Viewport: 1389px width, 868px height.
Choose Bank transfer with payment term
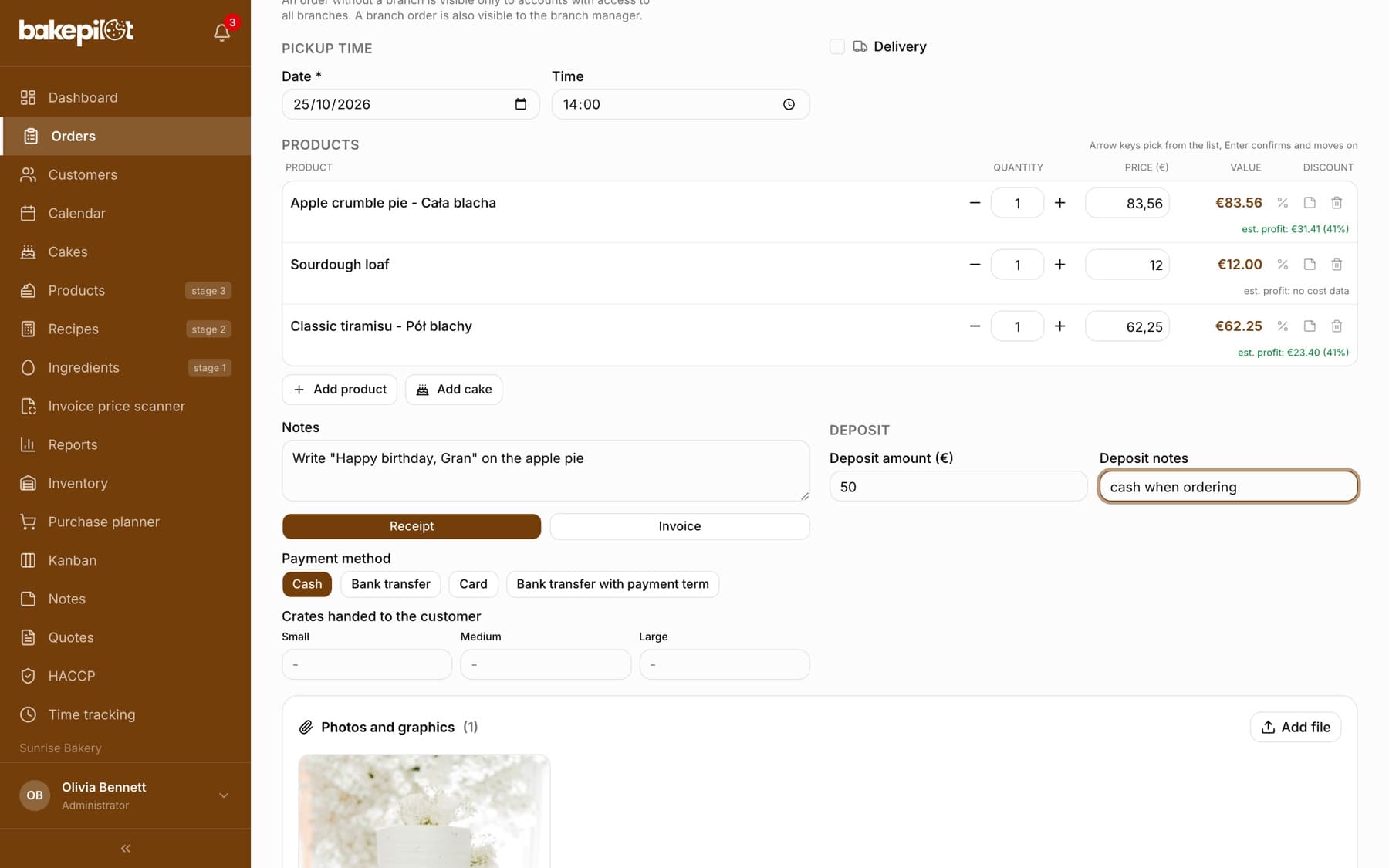613,584
